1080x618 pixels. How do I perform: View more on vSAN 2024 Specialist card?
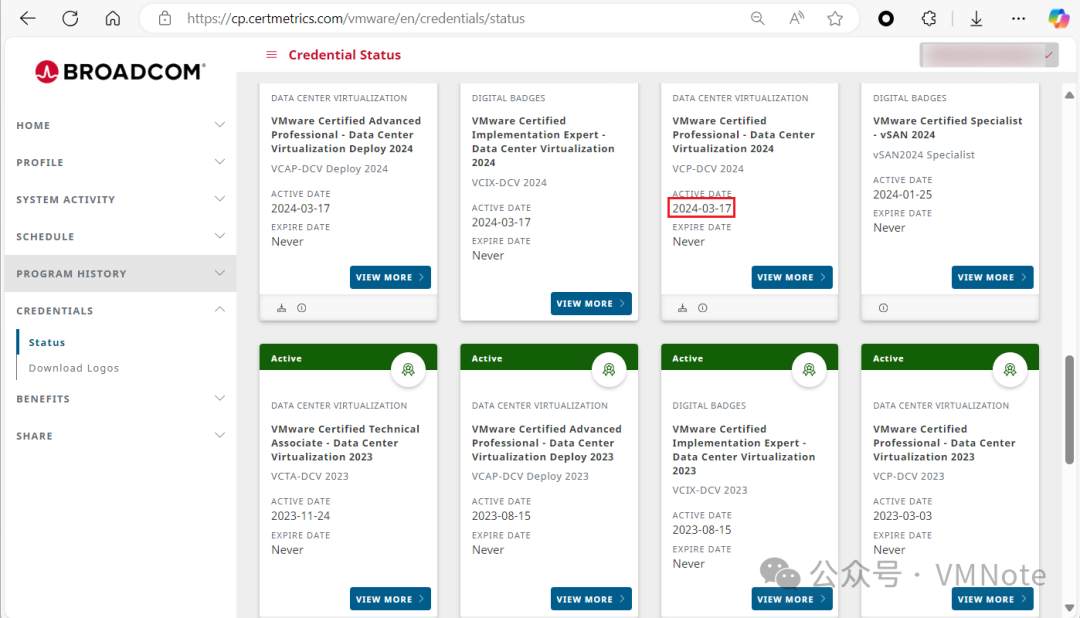coord(993,277)
